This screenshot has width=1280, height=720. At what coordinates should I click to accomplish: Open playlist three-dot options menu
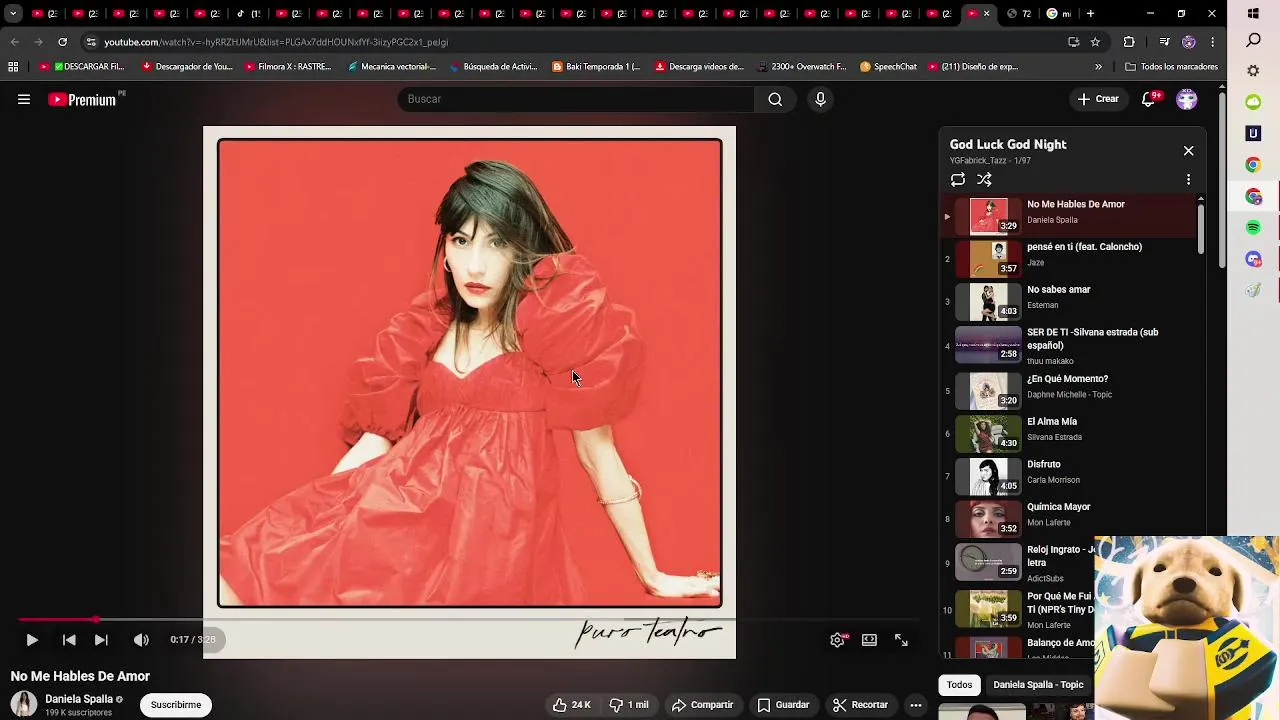[x=1188, y=180]
